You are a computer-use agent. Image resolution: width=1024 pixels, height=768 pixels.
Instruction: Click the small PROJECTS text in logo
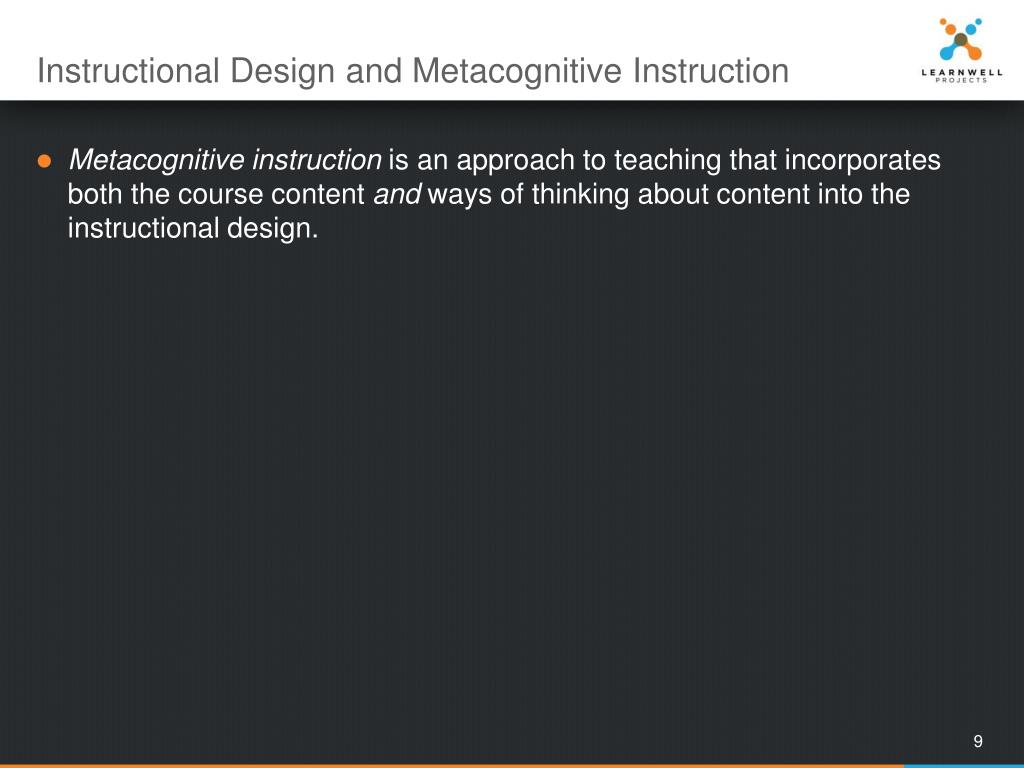pyautogui.click(x=960, y=80)
